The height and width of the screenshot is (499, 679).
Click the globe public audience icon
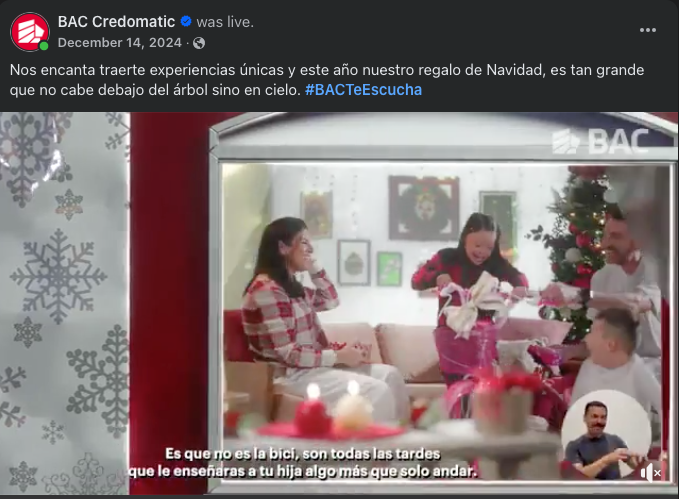point(199,43)
